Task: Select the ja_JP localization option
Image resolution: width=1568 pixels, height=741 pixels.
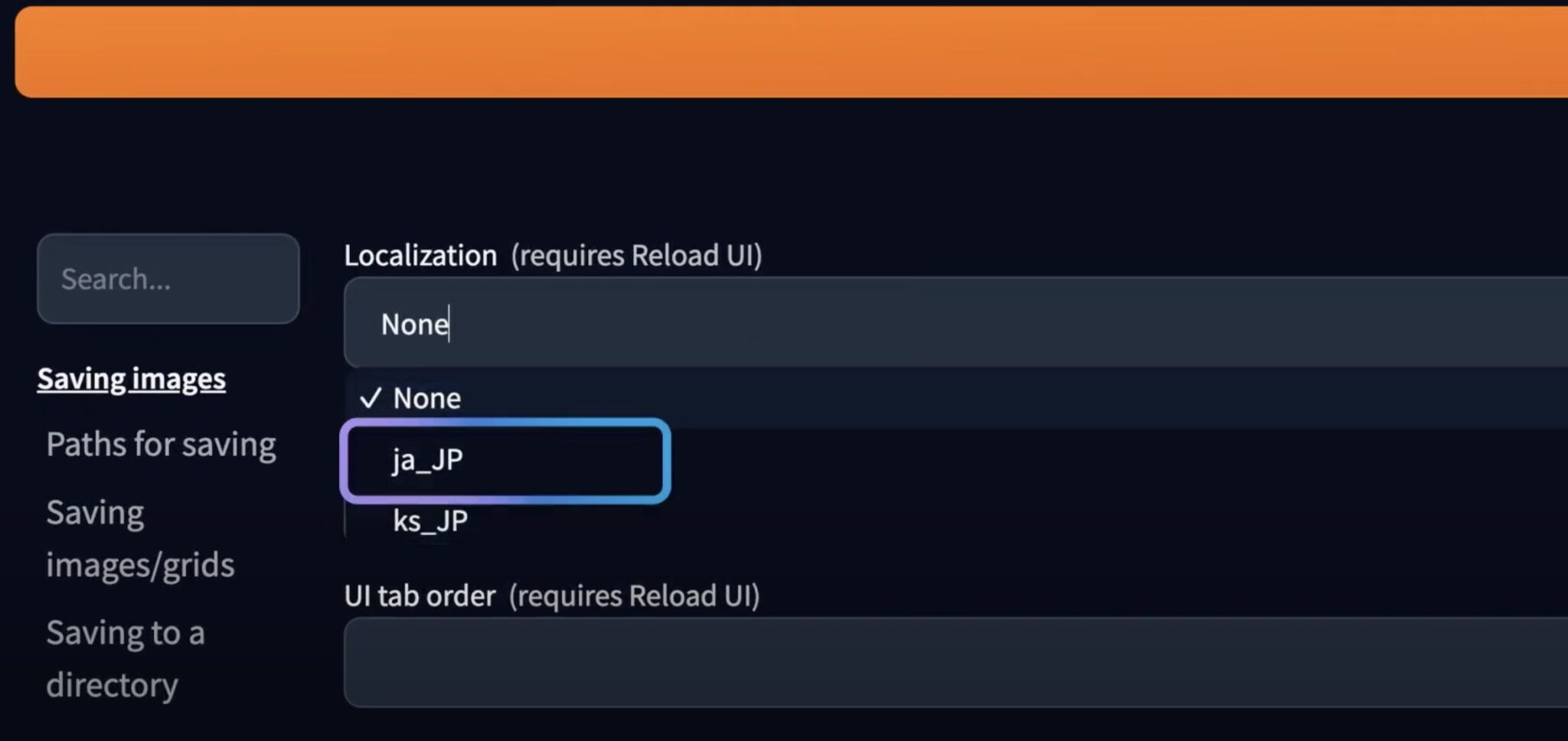Action: pyautogui.click(x=428, y=460)
